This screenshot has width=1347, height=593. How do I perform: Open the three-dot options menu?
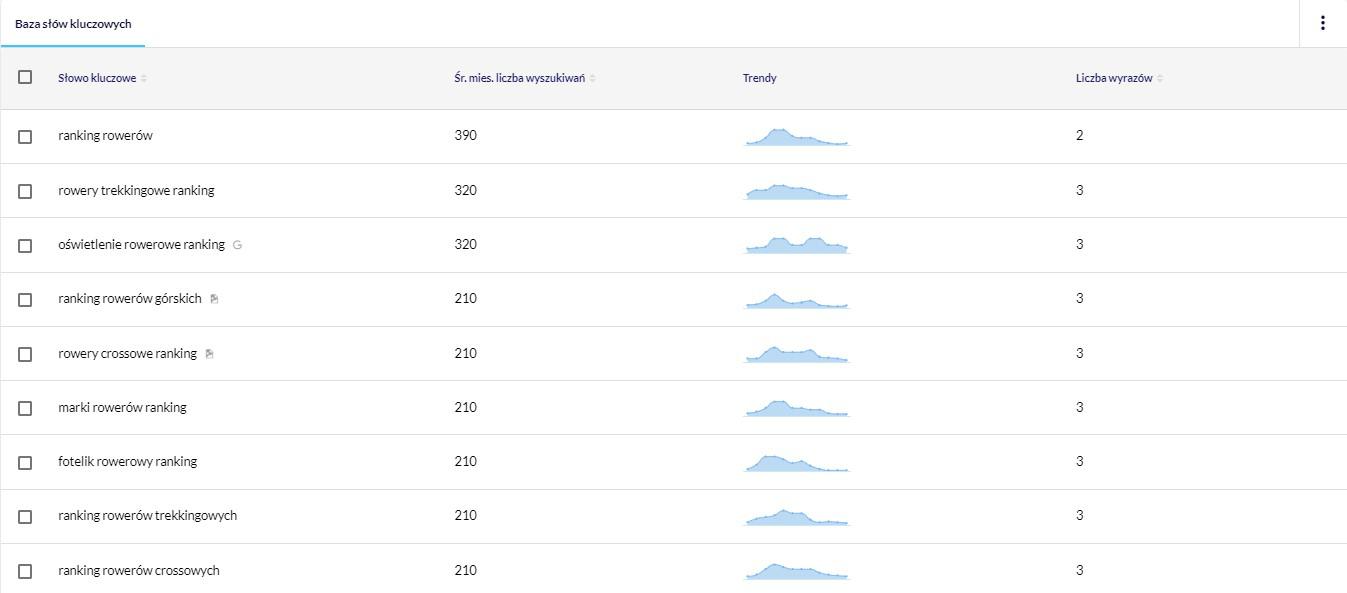(1322, 23)
